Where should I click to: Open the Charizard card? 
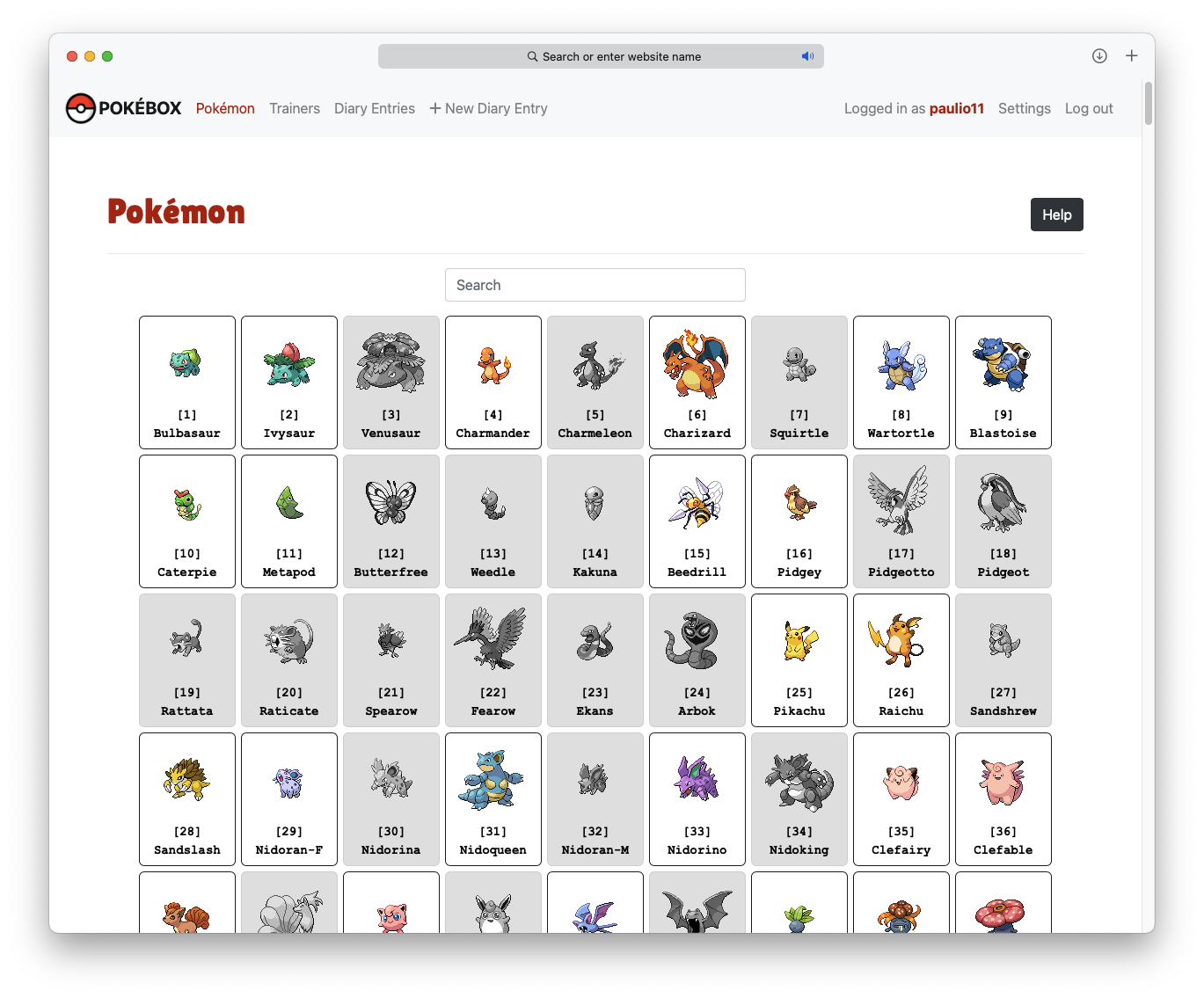point(697,382)
